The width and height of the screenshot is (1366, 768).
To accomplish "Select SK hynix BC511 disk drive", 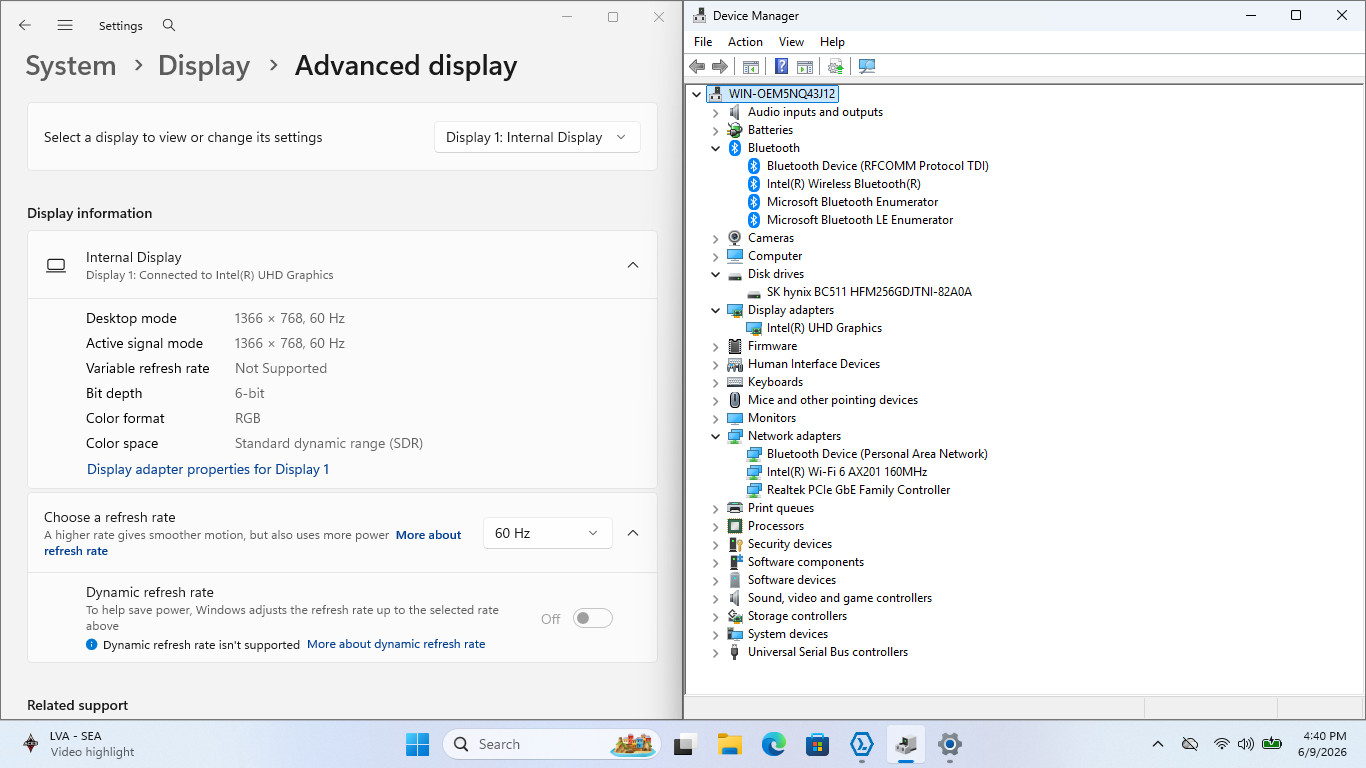I will click(869, 292).
